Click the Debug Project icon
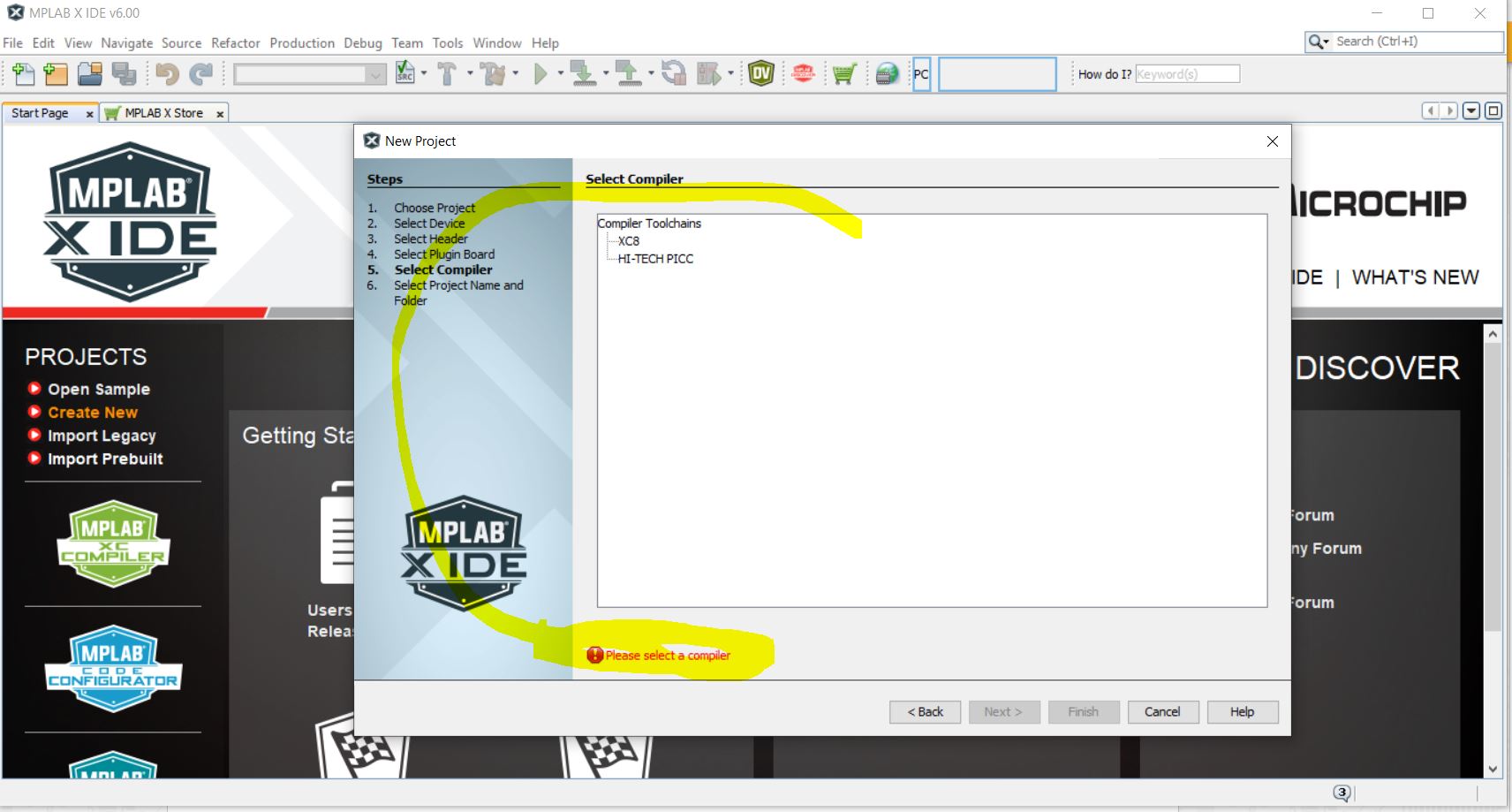This screenshot has width=1512, height=812. (x=708, y=74)
